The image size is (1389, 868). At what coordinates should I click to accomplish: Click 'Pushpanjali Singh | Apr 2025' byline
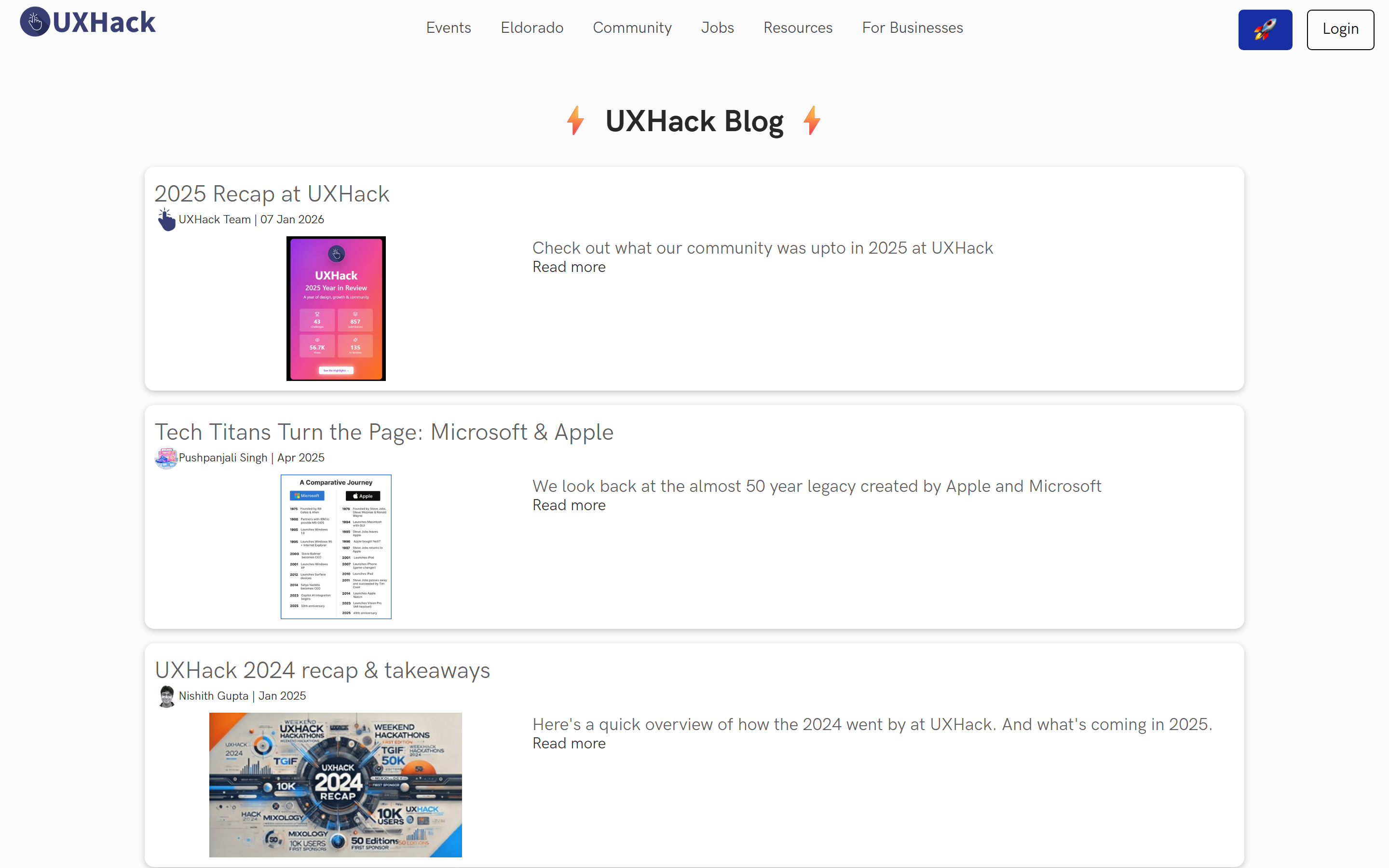[x=251, y=458]
